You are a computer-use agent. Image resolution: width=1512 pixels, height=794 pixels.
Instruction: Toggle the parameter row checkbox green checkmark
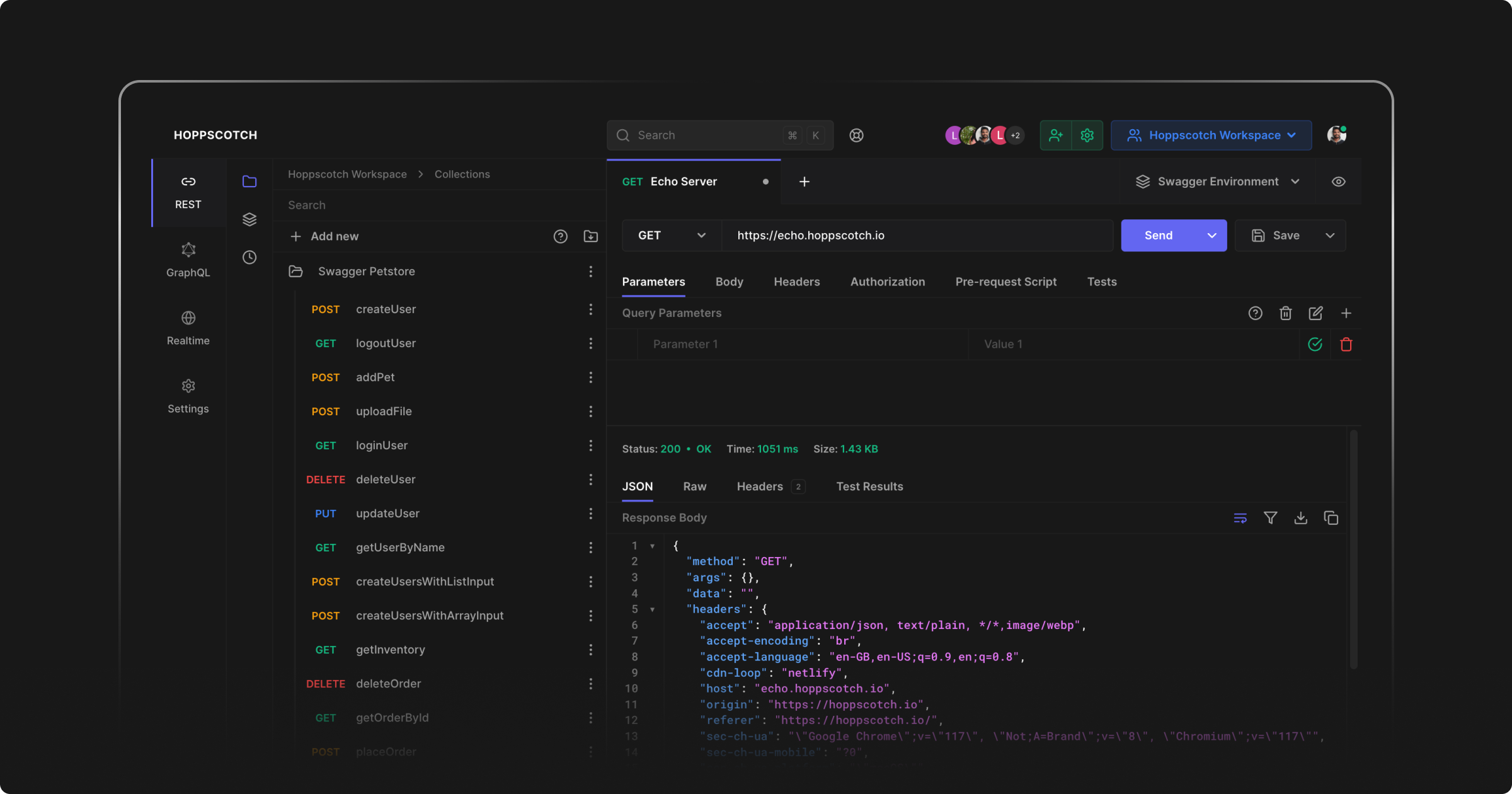click(1315, 344)
